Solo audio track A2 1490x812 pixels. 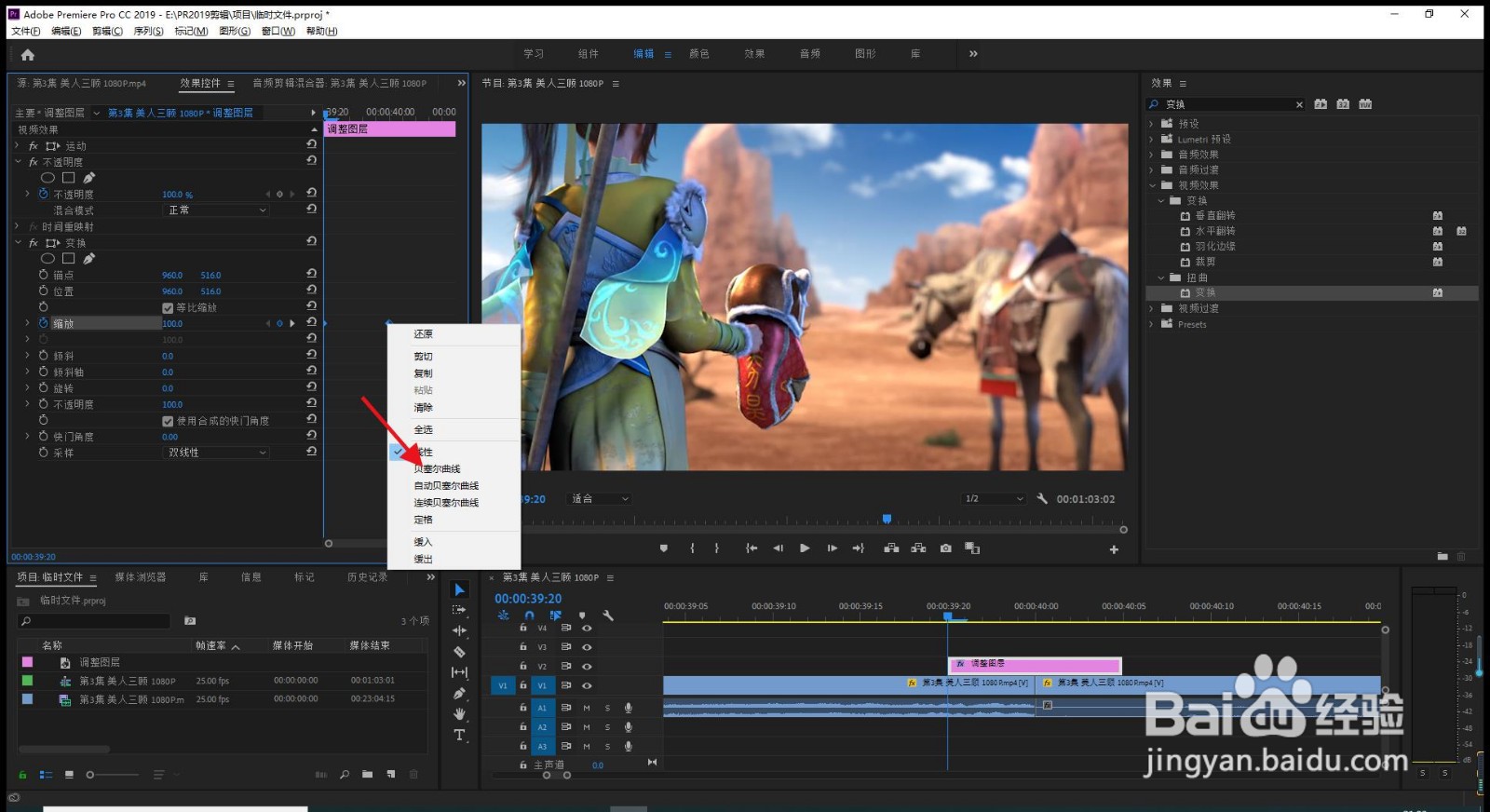click(x=608, y=727)
